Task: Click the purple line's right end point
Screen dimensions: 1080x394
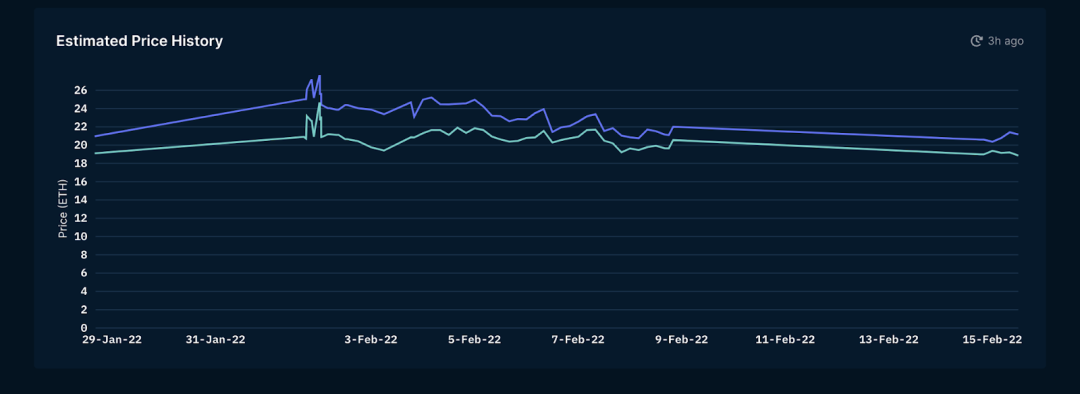Action: click(x=1017, y=134)
